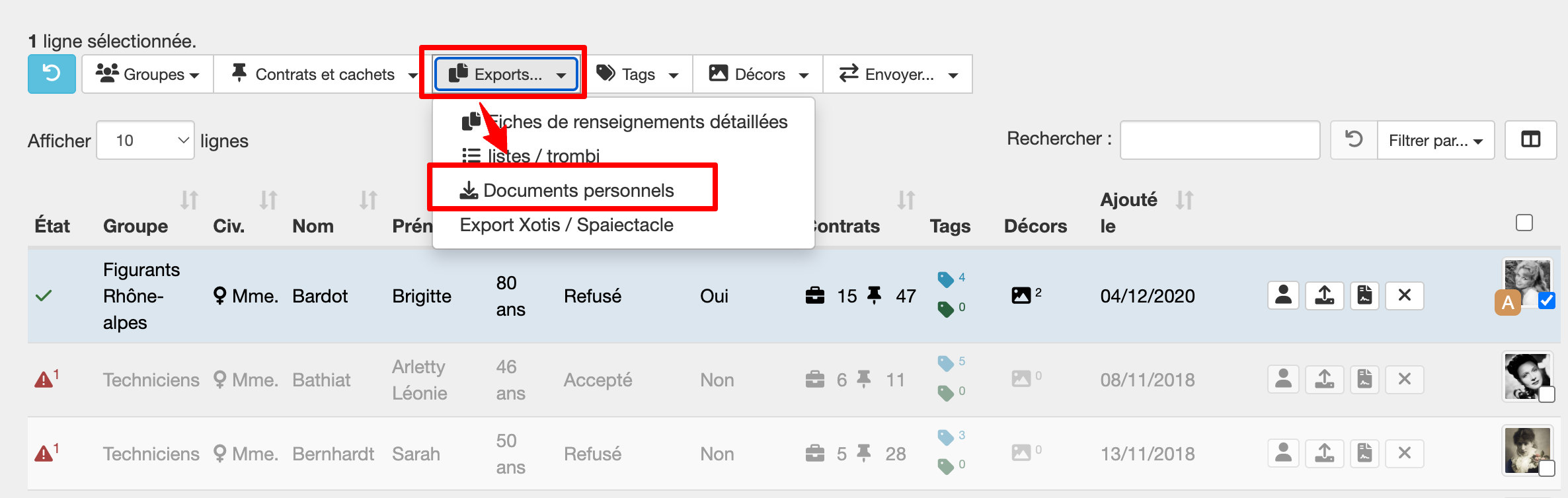Sort by the Ajouté le column arrows
1568x498 pixels.
click(1185, 200)
